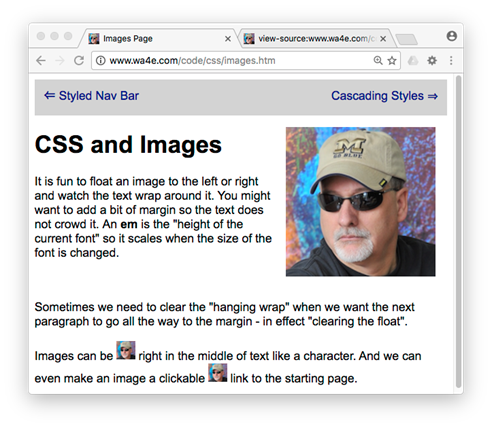492x428 pixels.
Task: Open a new tab with the new tab button
Action: coord(407,39)
